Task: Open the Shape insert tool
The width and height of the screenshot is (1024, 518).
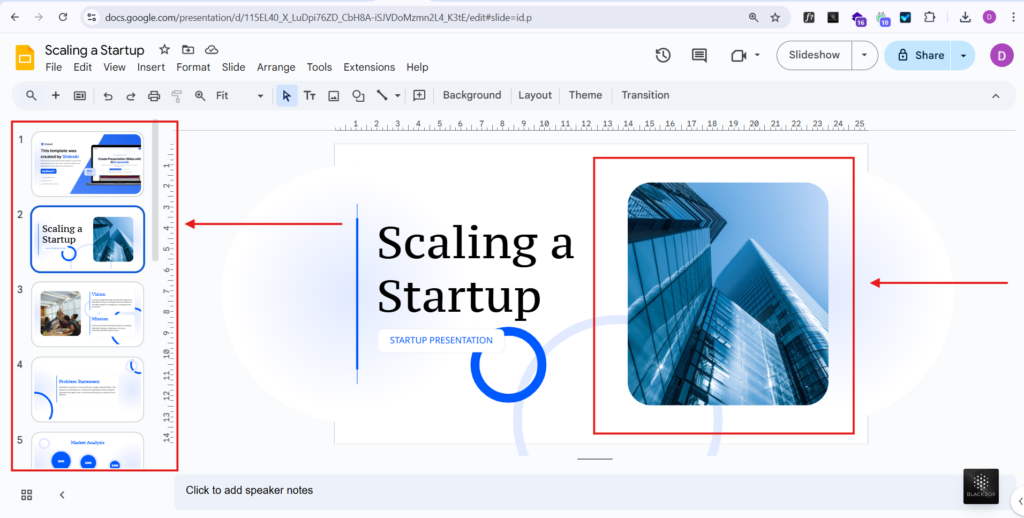Action: click(x=358, y=96)
